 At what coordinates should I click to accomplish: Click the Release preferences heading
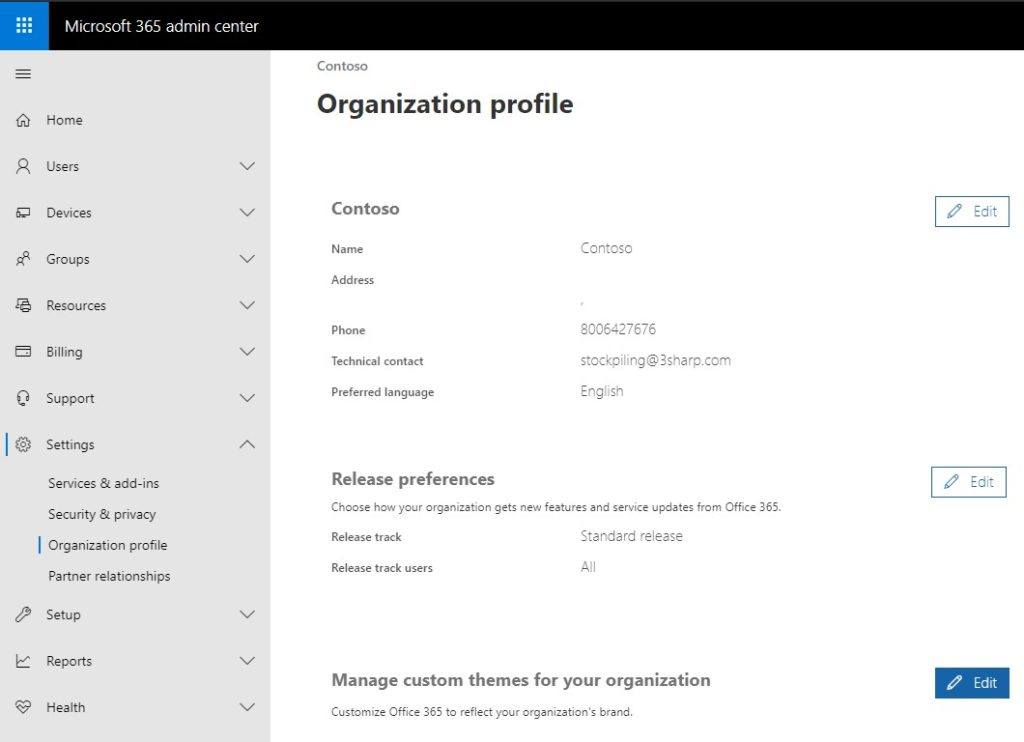click(413, 479)
